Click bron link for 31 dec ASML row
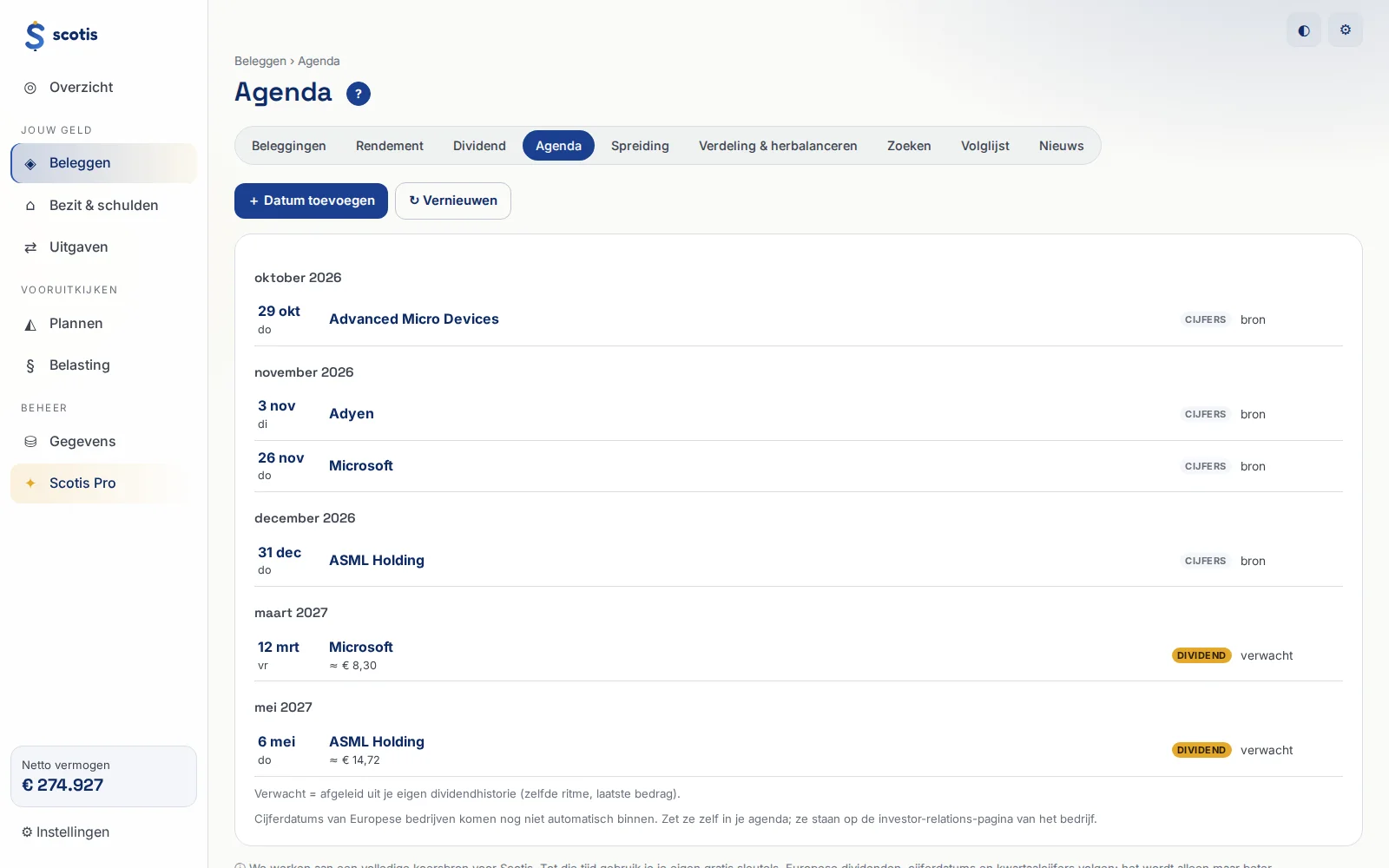This screenshot has width=1389, height=868. tap(1253, 562)
